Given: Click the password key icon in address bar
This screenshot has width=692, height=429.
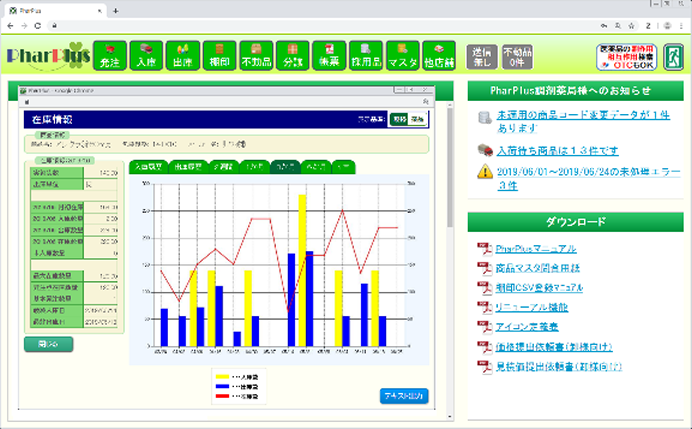Looking at the screenshot, I should pos(603,26).
